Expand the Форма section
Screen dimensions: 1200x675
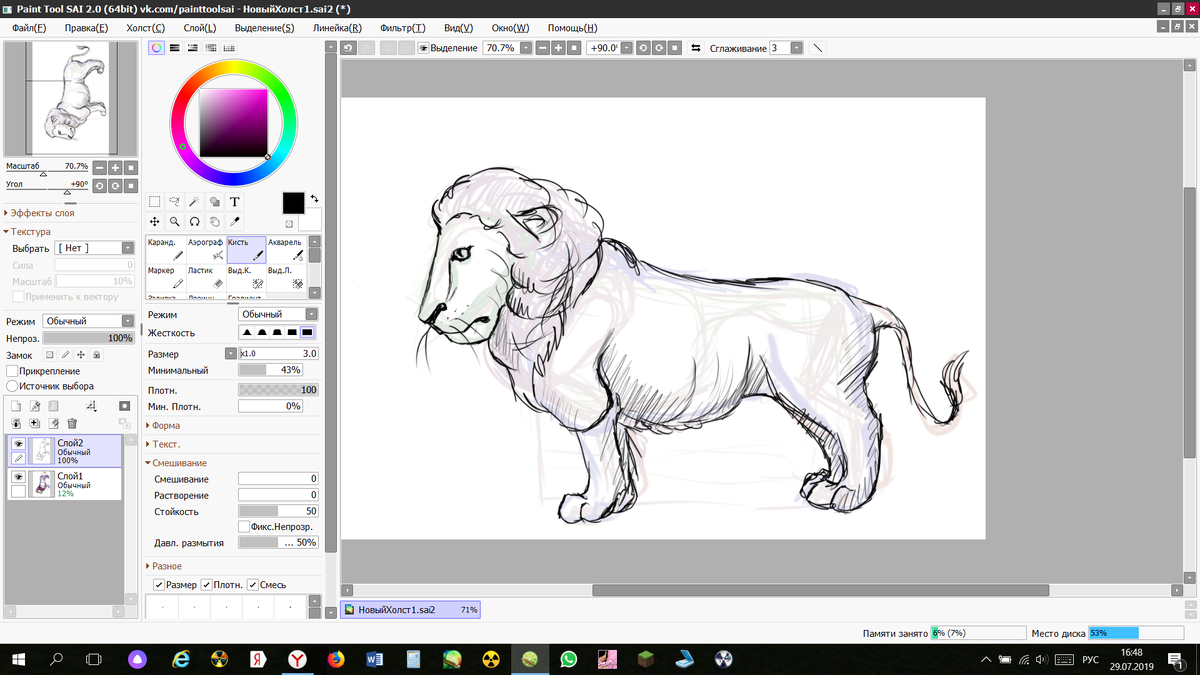click(165, 425)
